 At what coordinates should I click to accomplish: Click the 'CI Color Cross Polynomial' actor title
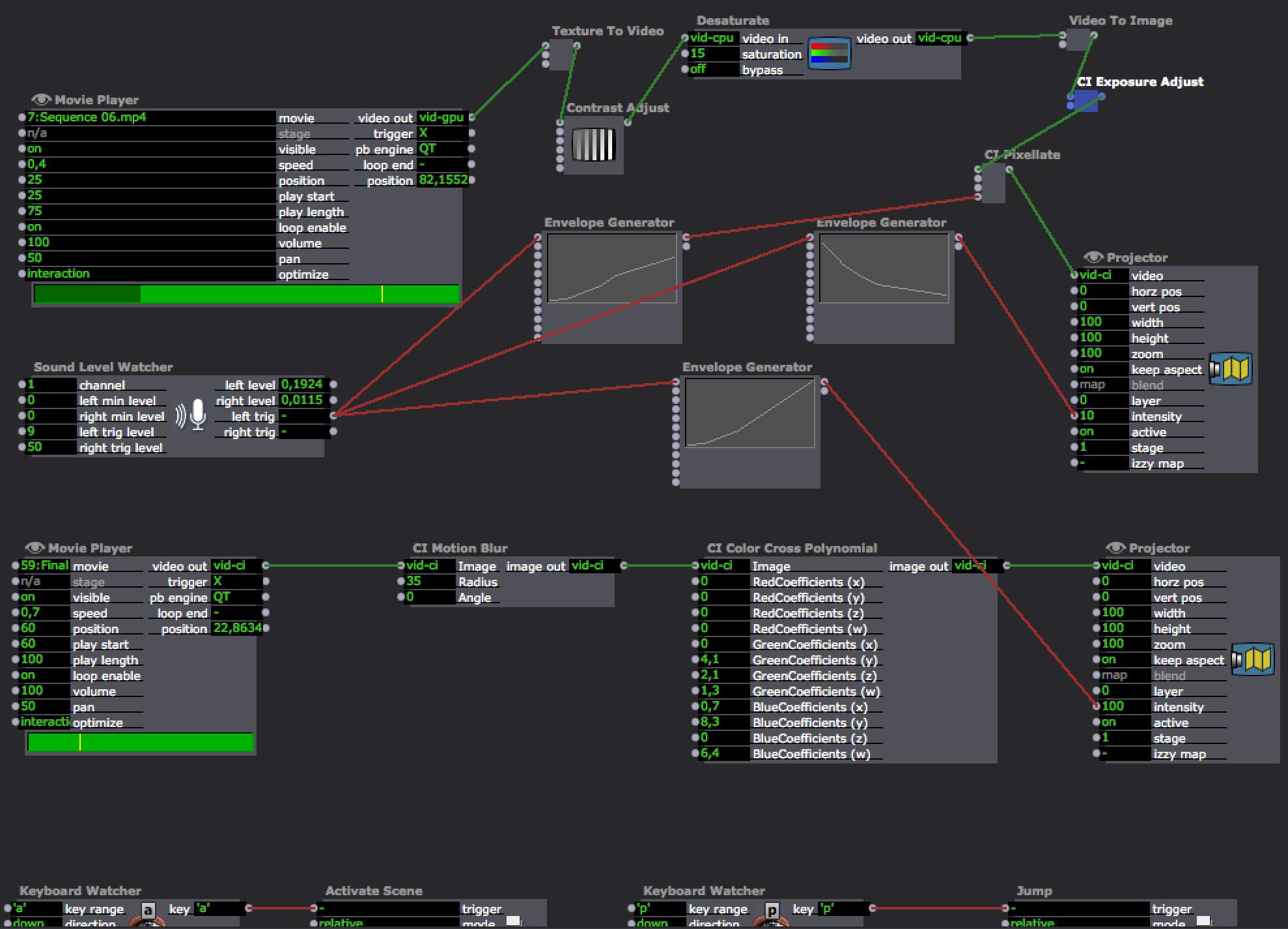792,548
